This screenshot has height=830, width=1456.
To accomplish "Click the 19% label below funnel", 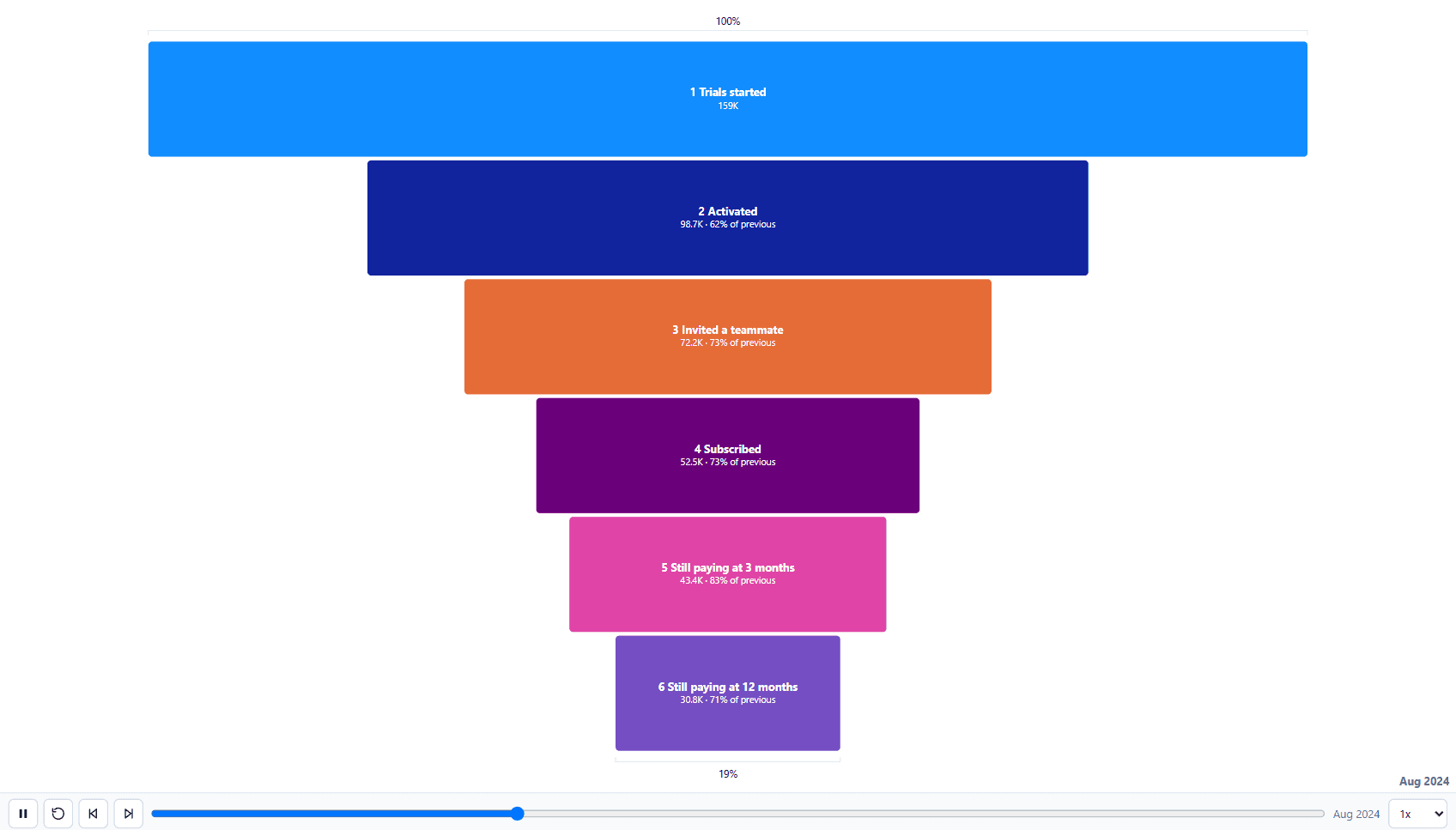I will tap(728, 774).
